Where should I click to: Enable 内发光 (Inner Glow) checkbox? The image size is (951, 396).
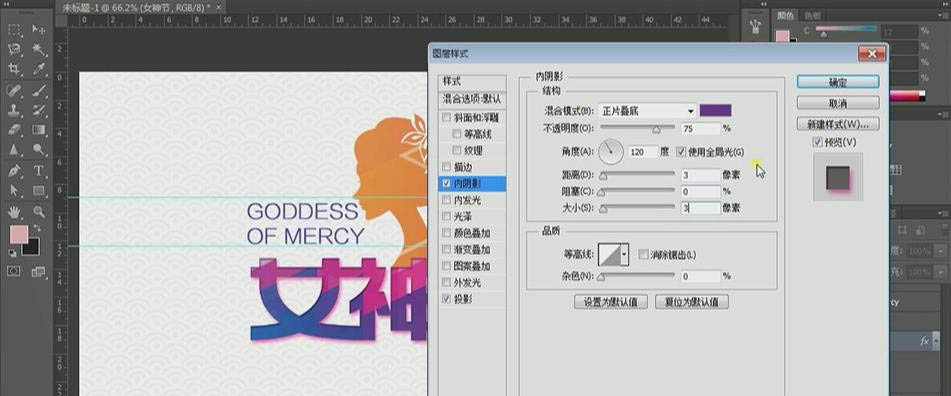click(447, 200)
